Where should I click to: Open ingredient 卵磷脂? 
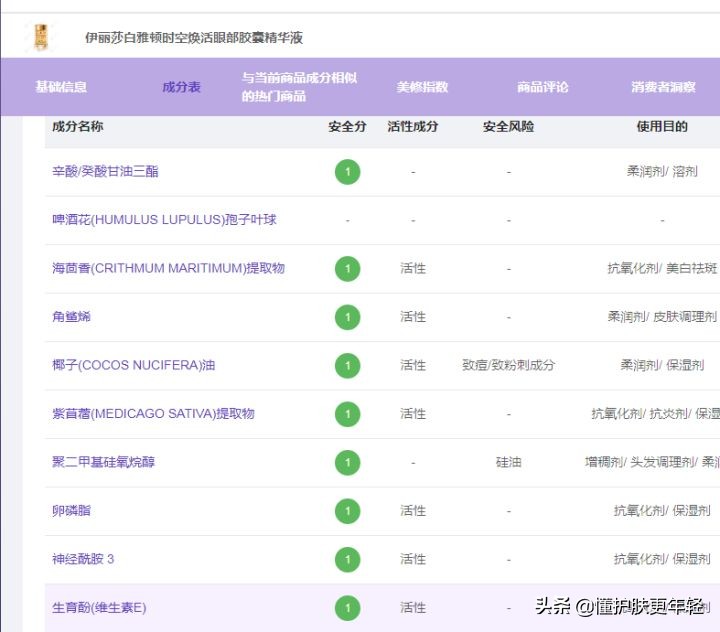coord(71,511)
